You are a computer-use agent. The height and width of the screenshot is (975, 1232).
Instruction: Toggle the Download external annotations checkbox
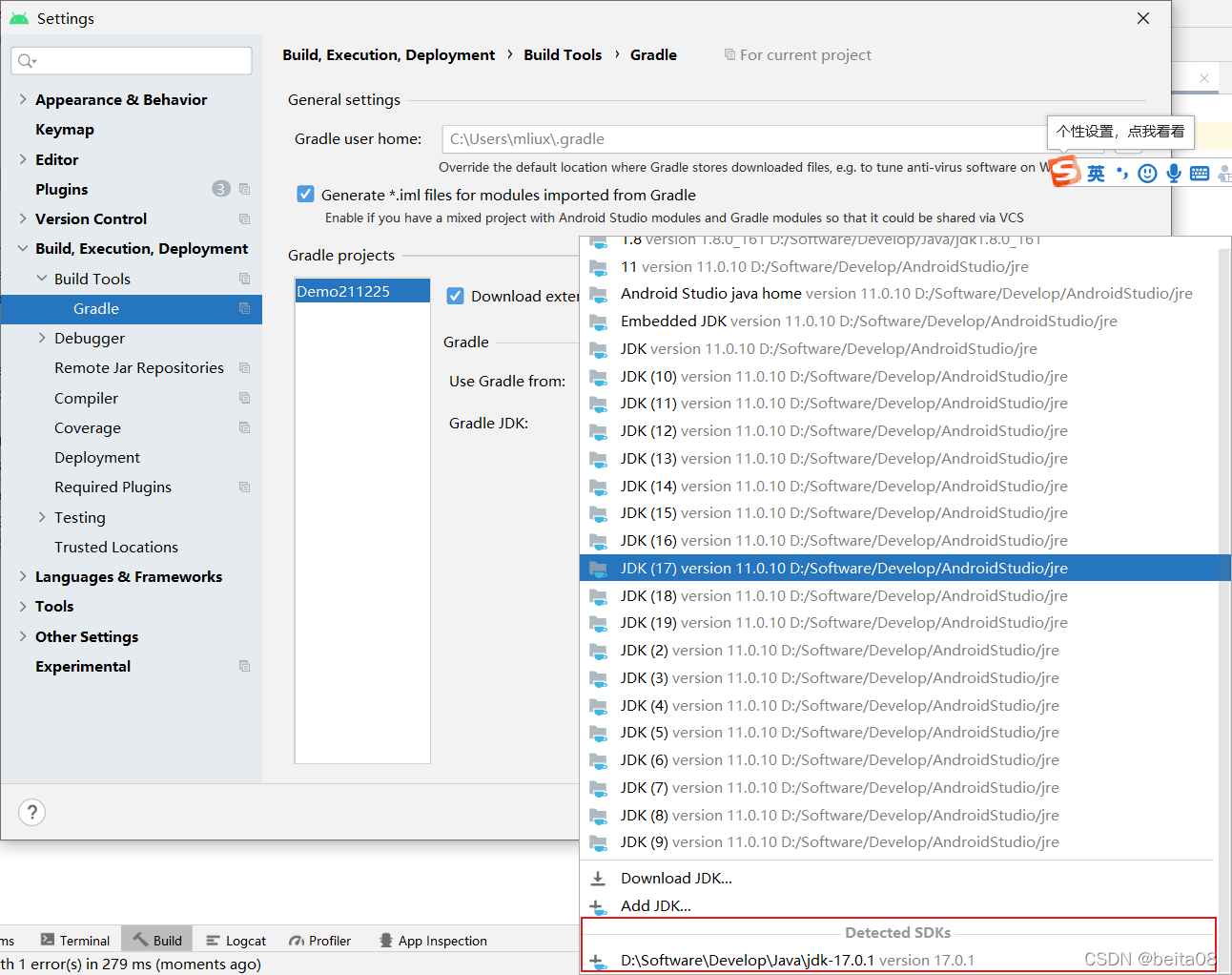tap(455, 296)
